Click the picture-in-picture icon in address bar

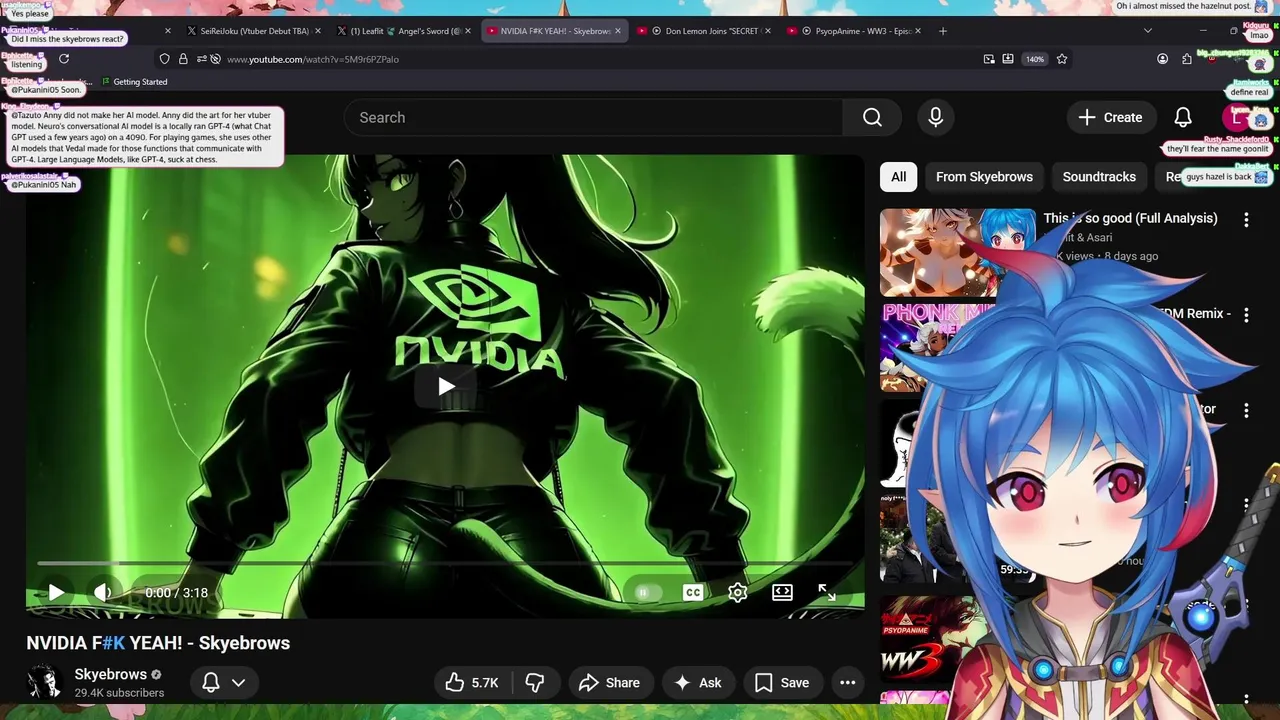click(989, 59)
